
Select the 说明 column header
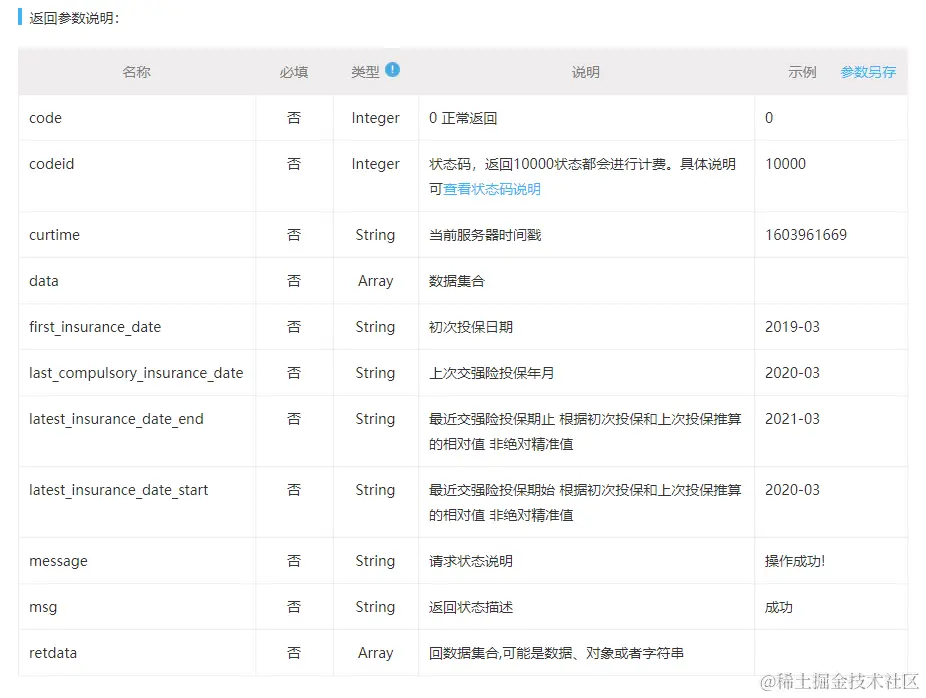586,72
